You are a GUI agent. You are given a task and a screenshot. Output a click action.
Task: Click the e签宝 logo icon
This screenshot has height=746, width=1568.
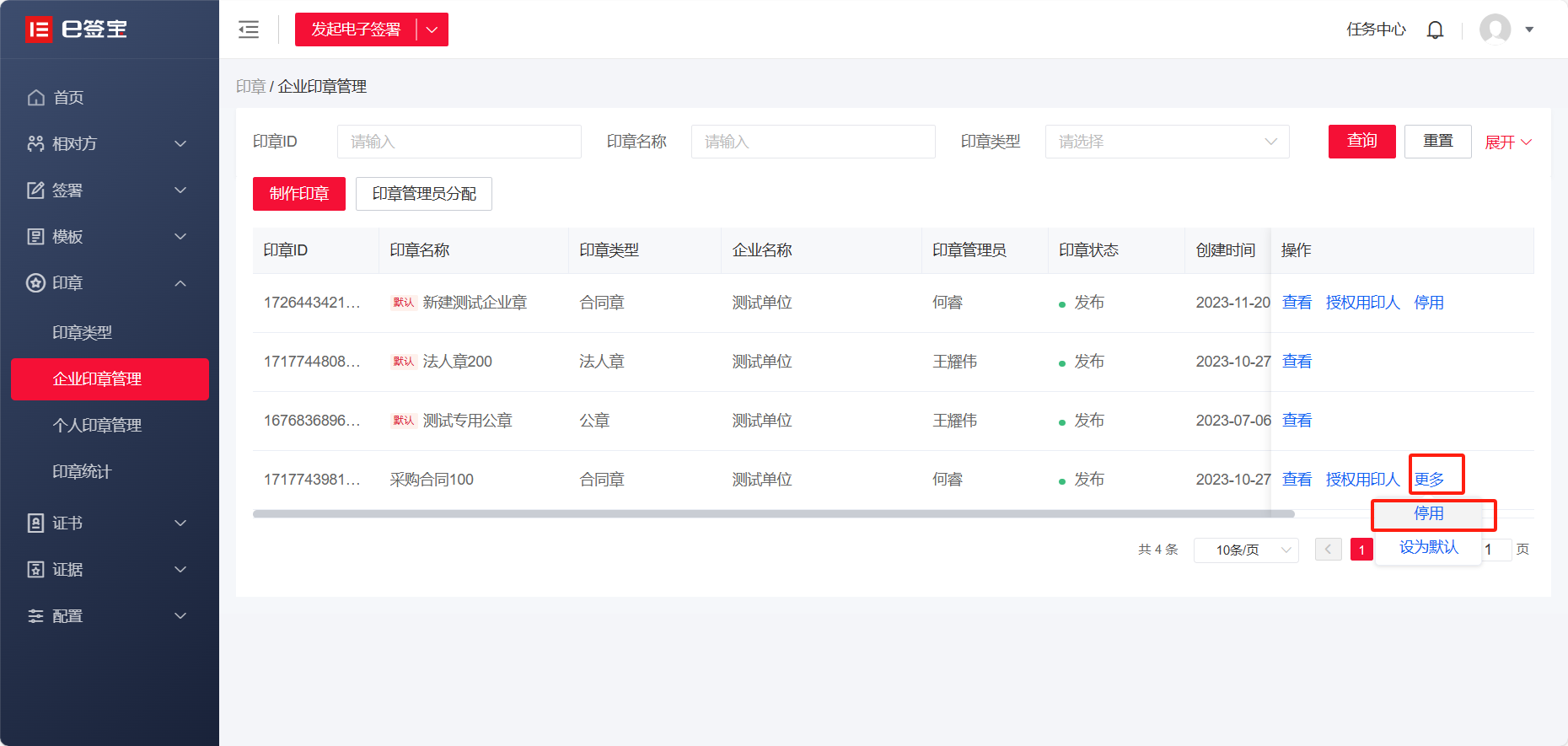tap(39, 30)
